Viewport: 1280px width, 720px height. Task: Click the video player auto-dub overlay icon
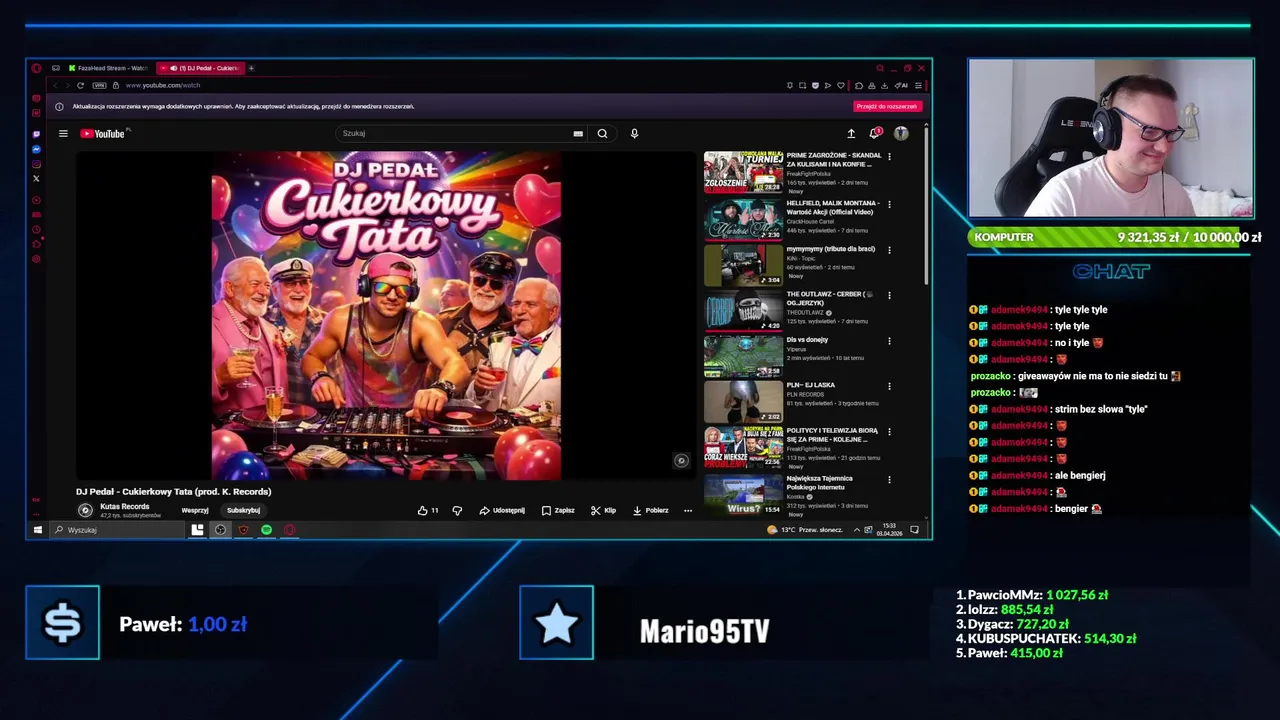point(681,461)
